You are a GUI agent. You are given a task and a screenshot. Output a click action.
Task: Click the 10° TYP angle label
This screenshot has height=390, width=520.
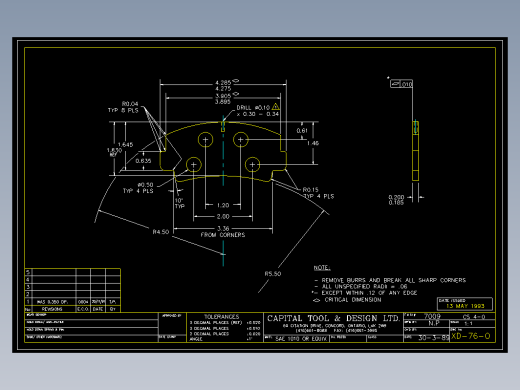tap(179, 203)
